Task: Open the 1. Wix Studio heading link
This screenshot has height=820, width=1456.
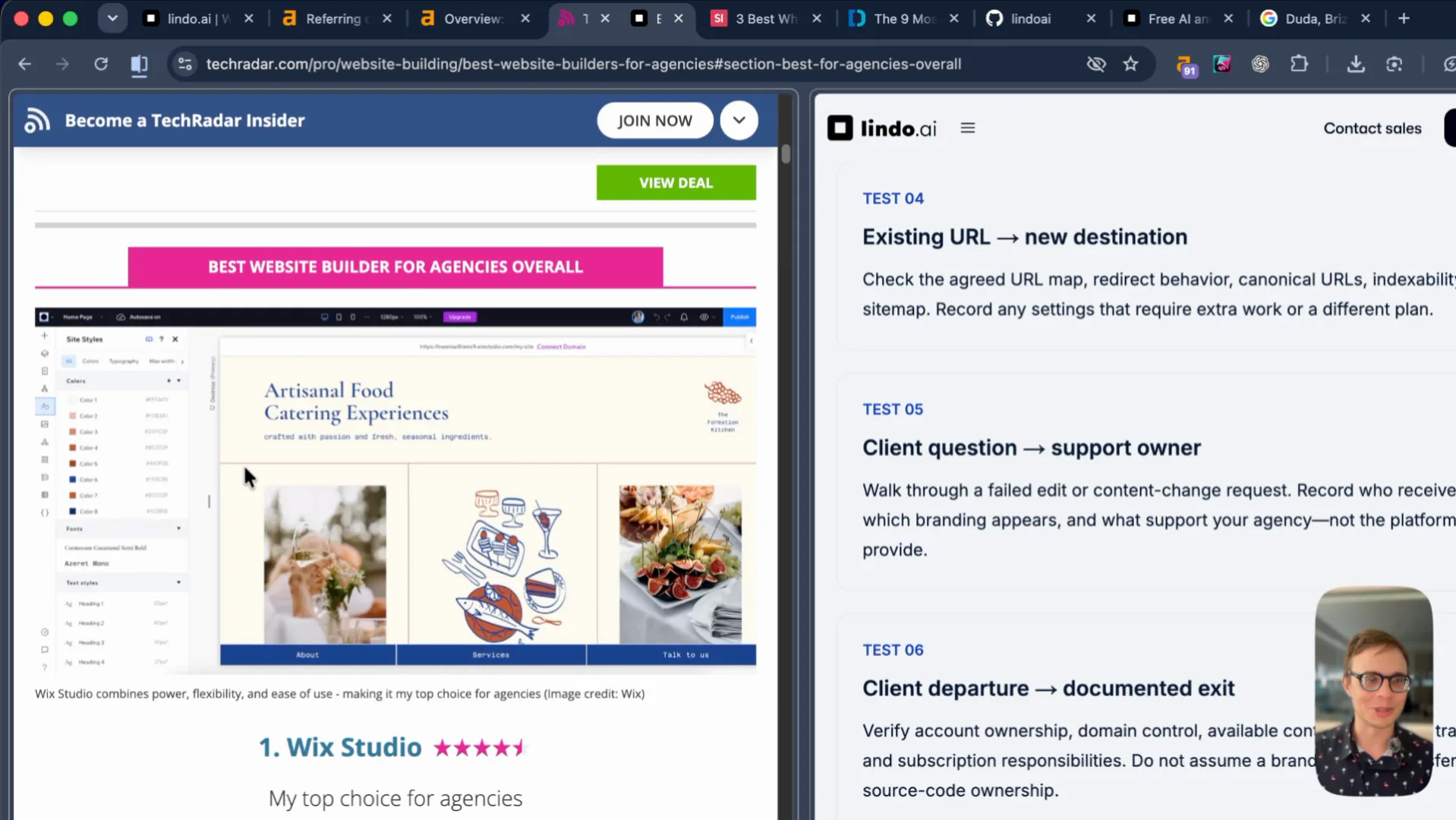Action: [x=340, y=748]
